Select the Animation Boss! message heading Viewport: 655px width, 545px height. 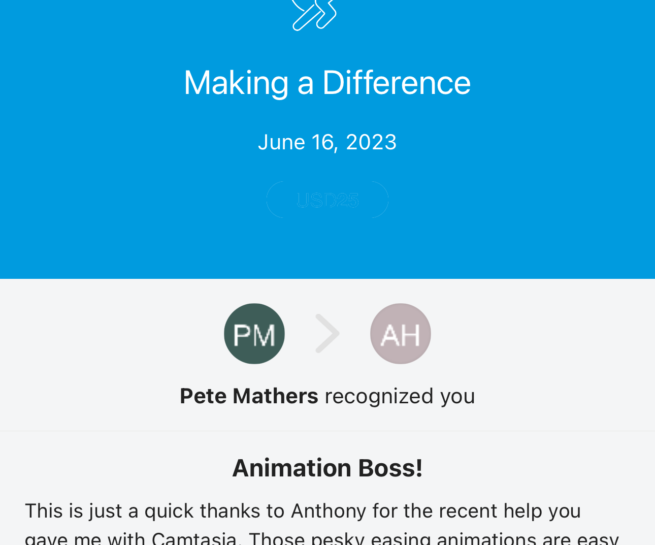tap(327, 468)
